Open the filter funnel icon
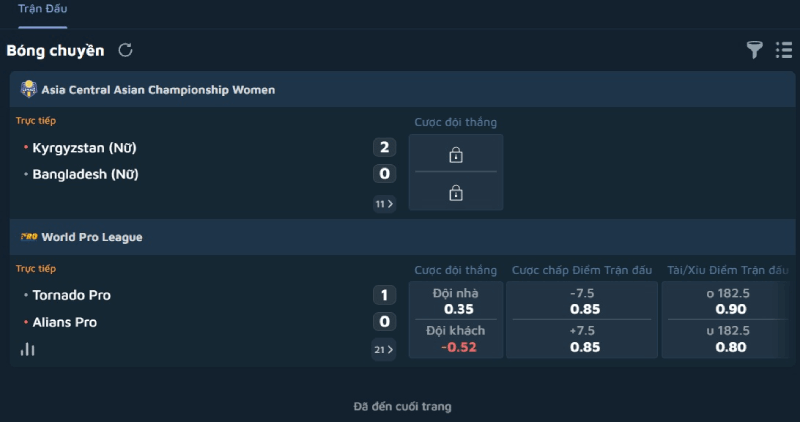Screen dimensions: 800x422 [754, 50]
